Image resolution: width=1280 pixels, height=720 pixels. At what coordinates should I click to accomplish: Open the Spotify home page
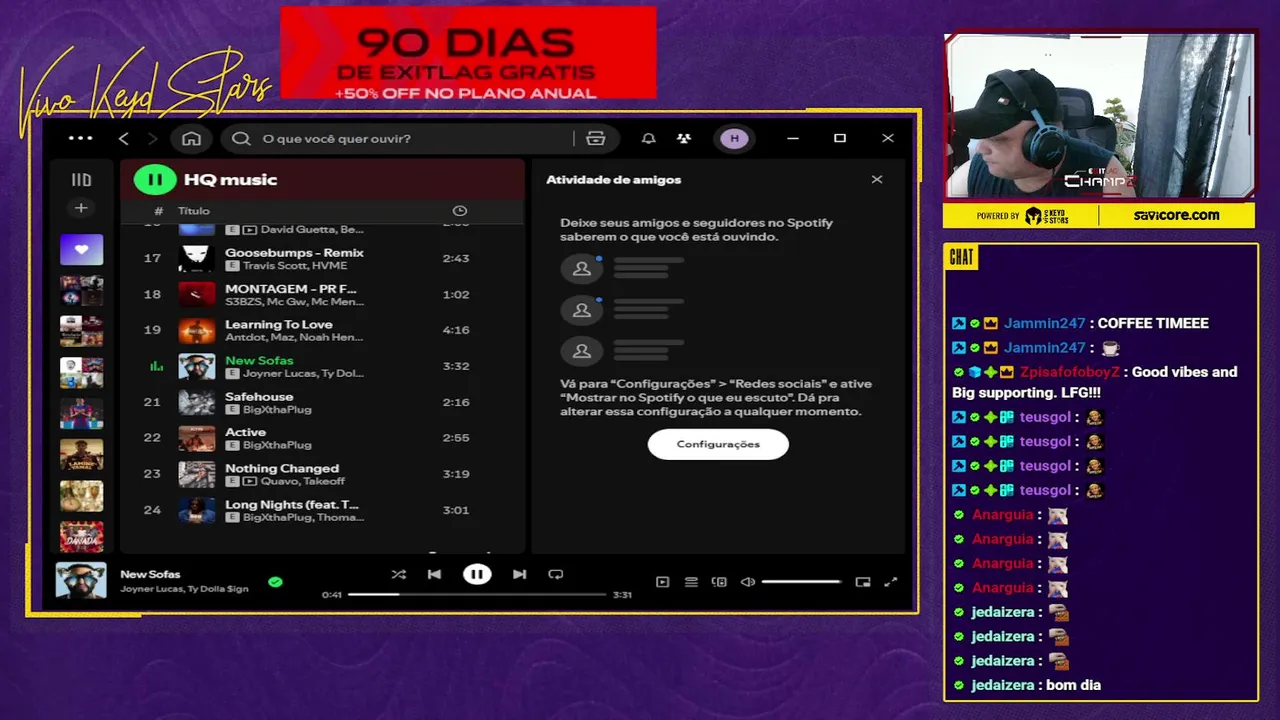192,138
